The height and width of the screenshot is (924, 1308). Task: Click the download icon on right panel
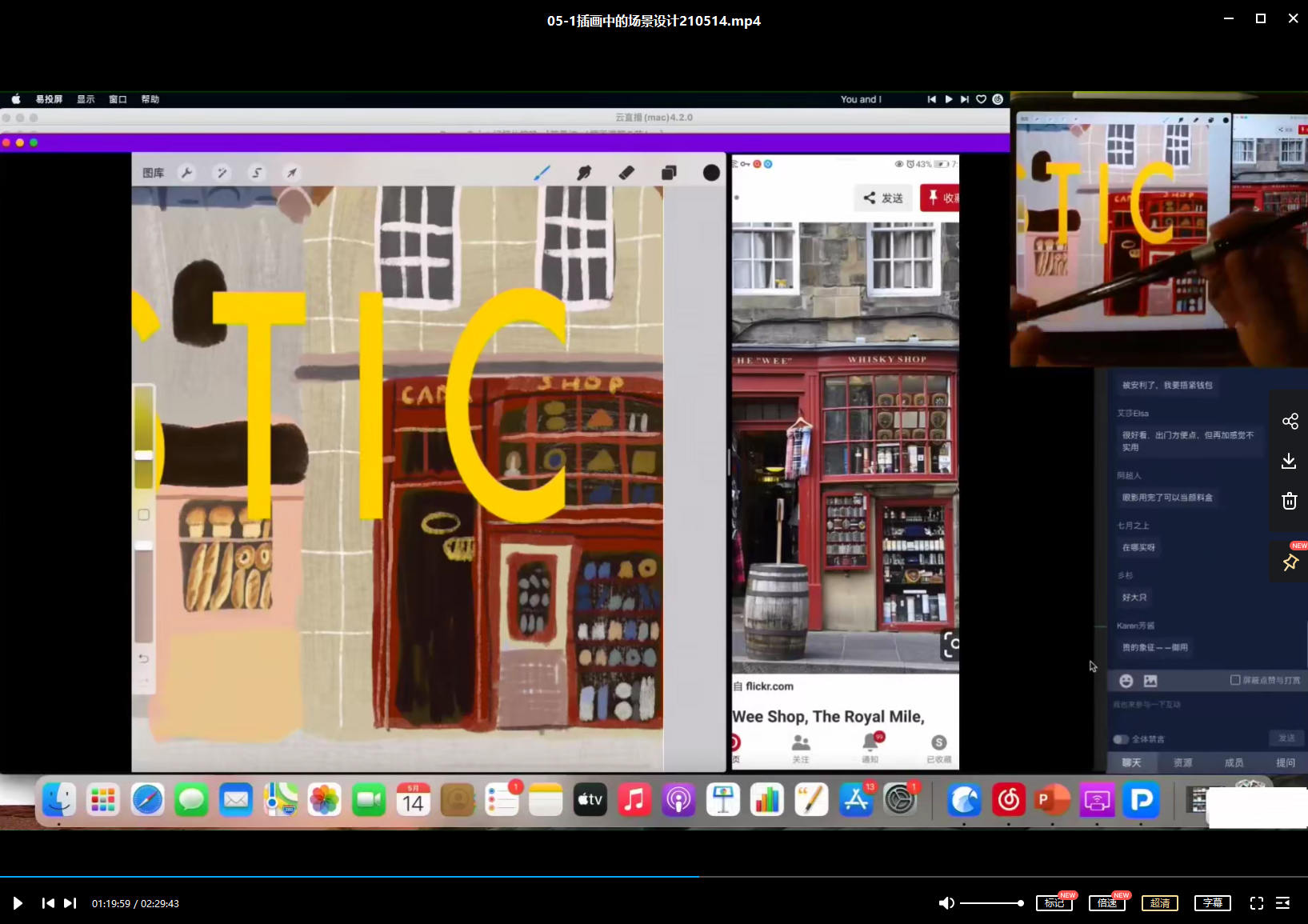1290,461
